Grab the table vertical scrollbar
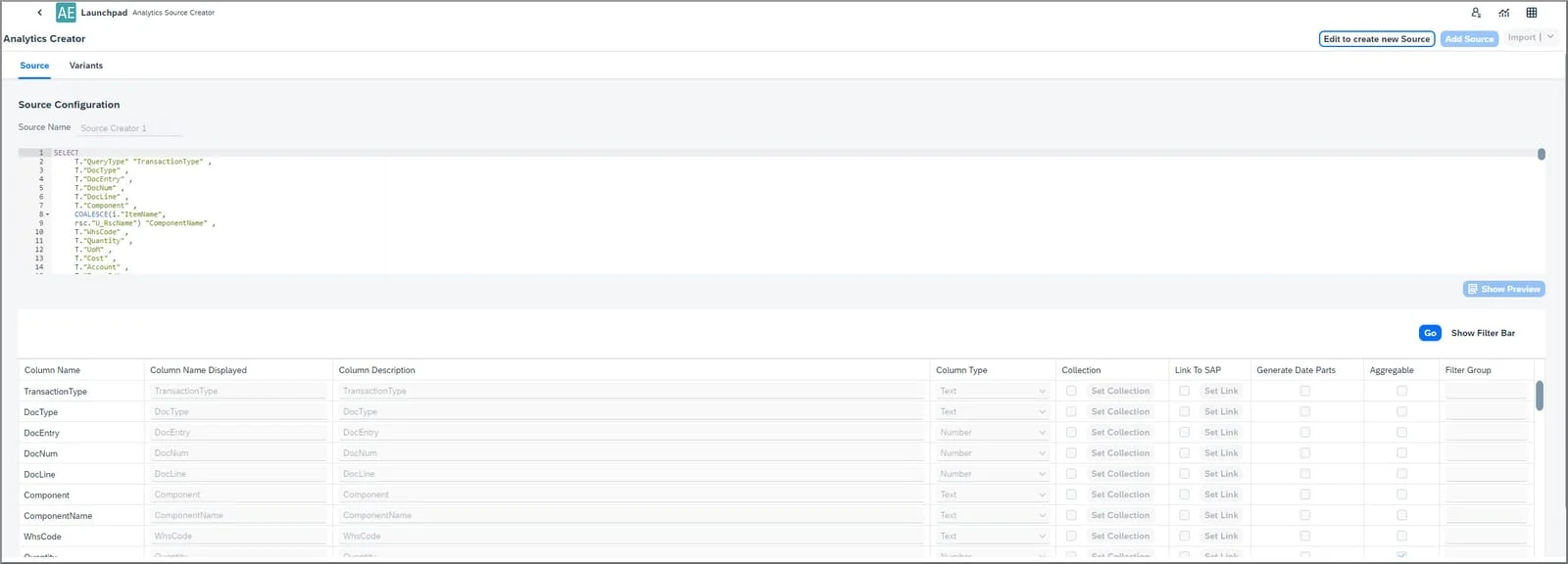This screenshot has width=1568, height=564. 1540,396
